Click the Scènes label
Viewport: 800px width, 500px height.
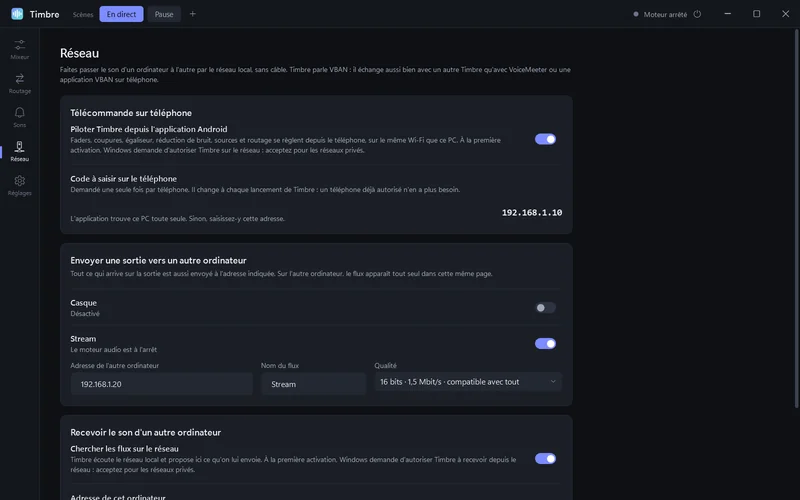(83, 15)
